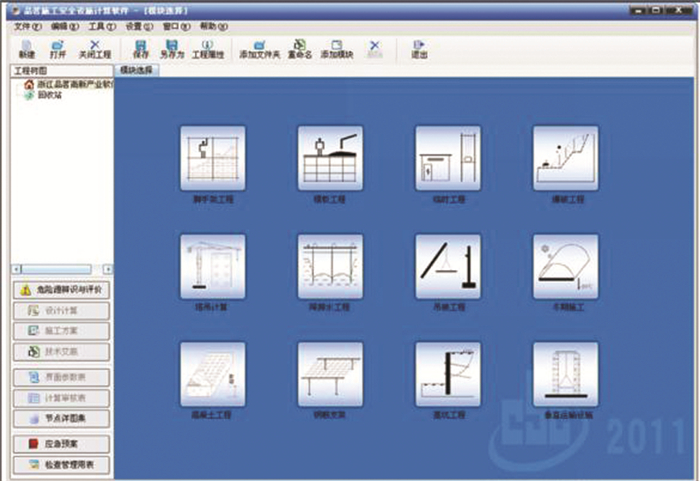Click 添加文件夹 add folder in toolbar

[258, 49]
